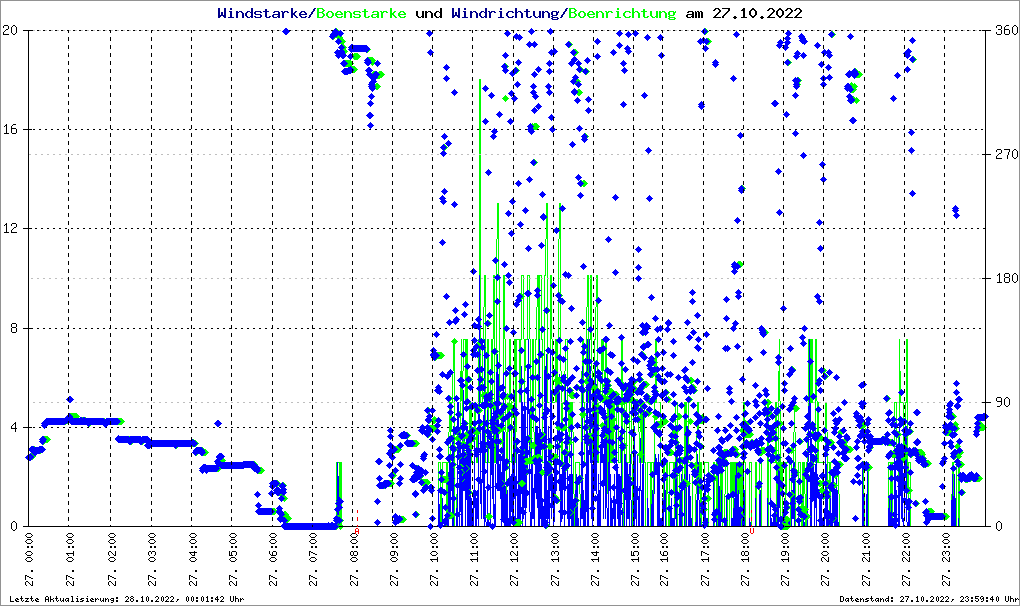Click time axis label '27. 03:00'
Screen dimensions: 1020x606
tap(152, 559)
